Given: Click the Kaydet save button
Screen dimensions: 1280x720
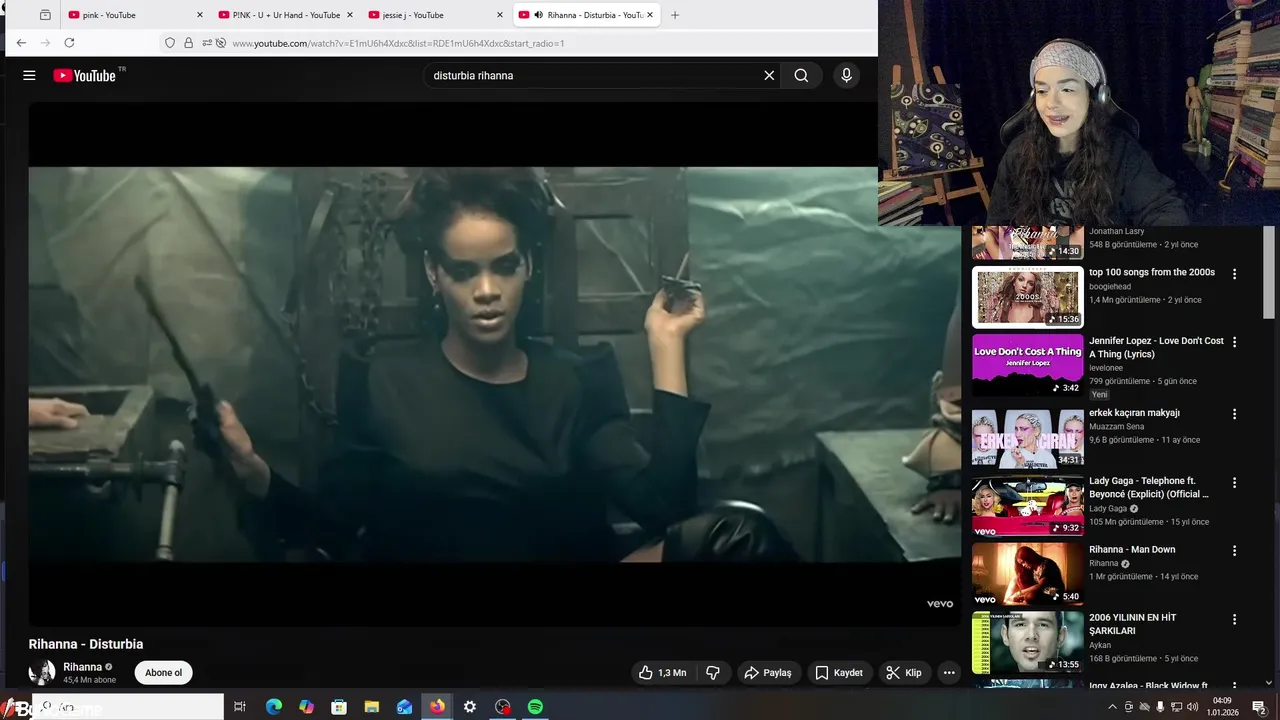Looking at the screenshot, I should [x=838, y=673].
